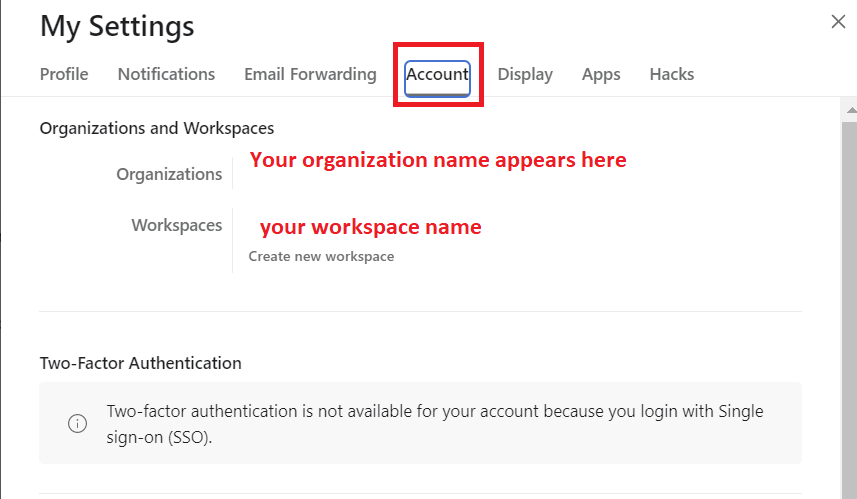Select the workspace name entry
Viewport: 857px width, 499px height.
click(370, 227)
